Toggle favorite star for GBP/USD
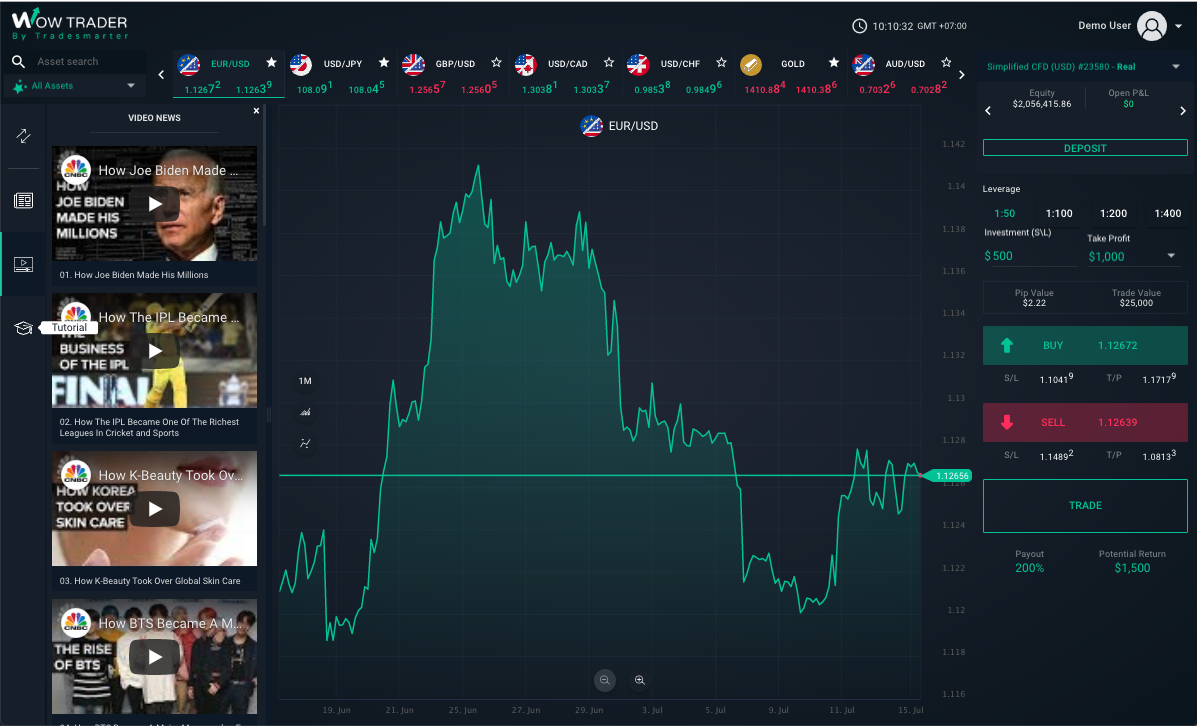The height and width of the screenshot is (726, 1197). [x=496, y=63]
